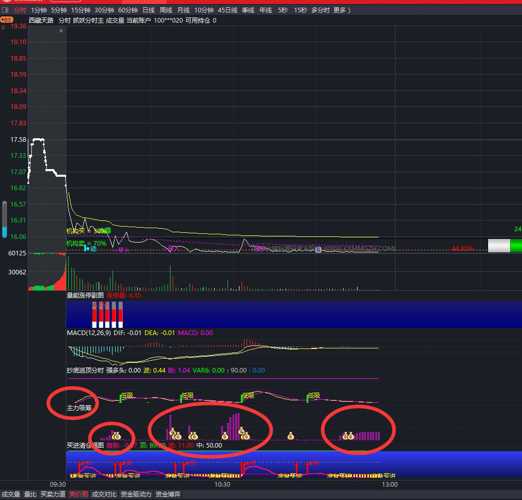Click the first money bag signal icon
Image resolution: width=522 pixels, height=500 pixels.
(116, 435)
